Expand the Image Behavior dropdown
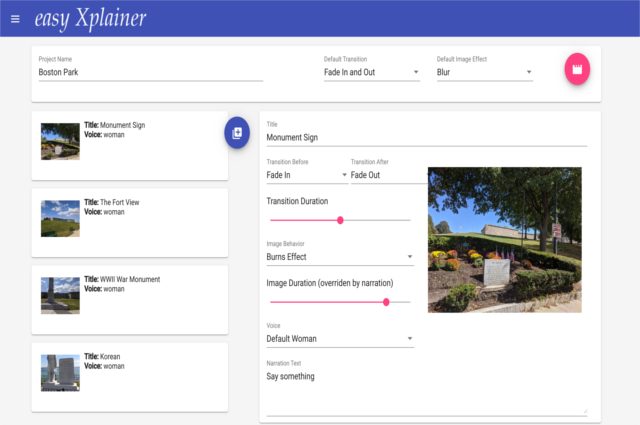The image size is (640, 425). [340, 257]
